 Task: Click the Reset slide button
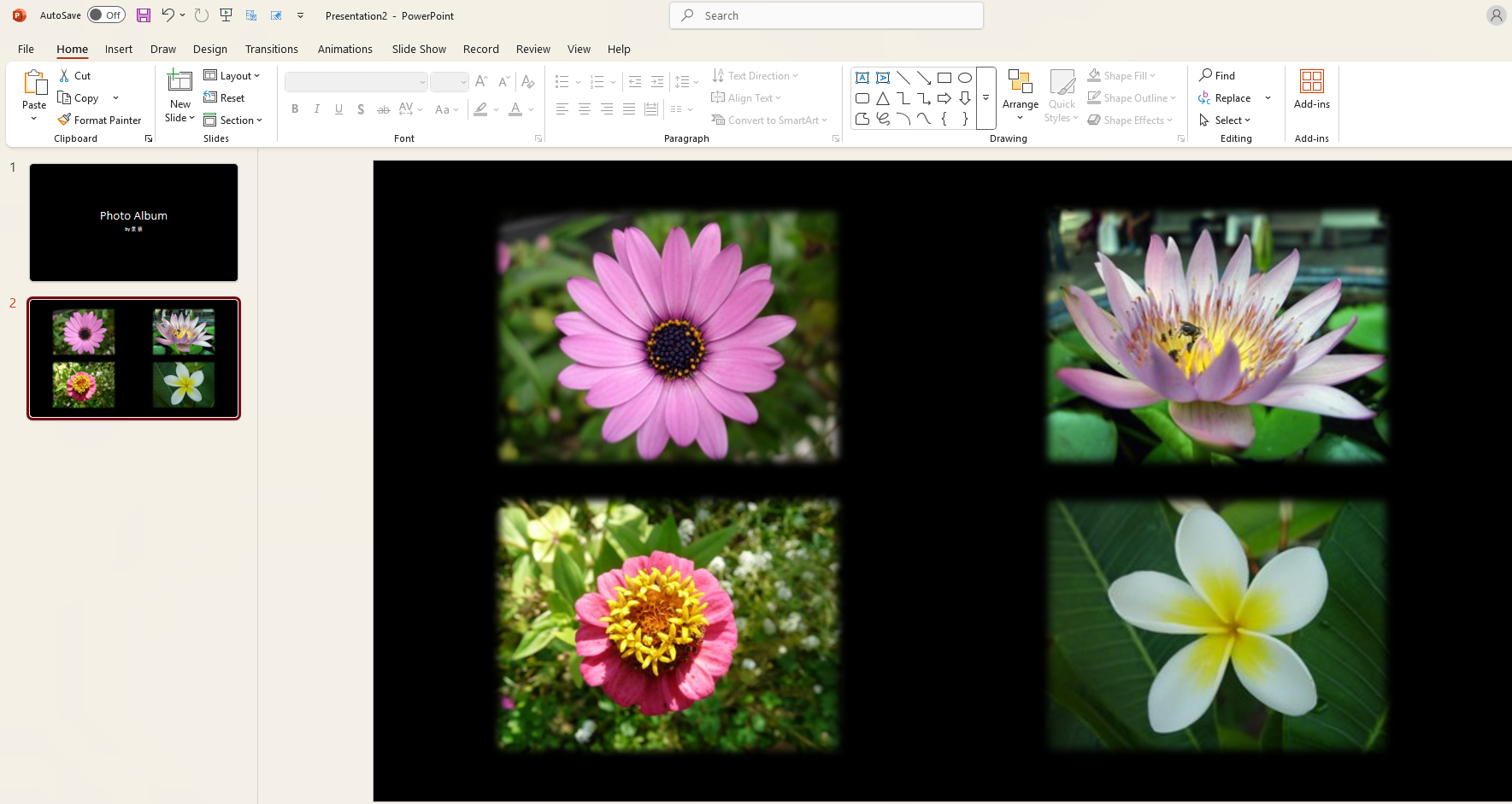[x=225, y=97]
